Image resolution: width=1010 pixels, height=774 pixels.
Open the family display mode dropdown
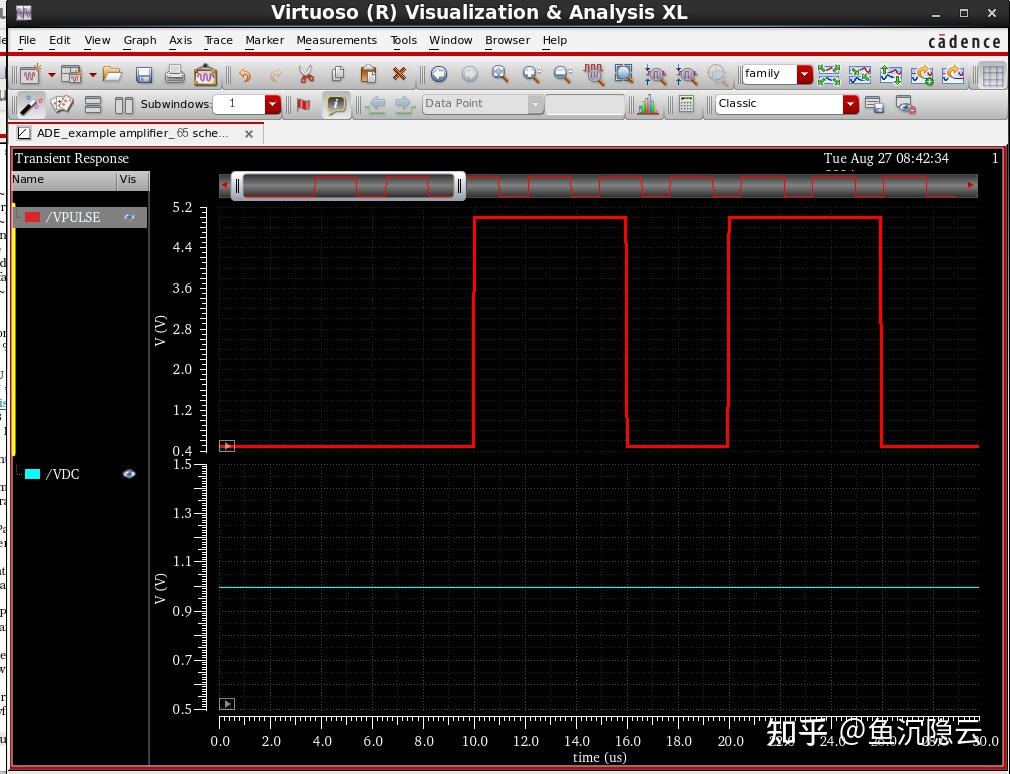pos(802,74)
